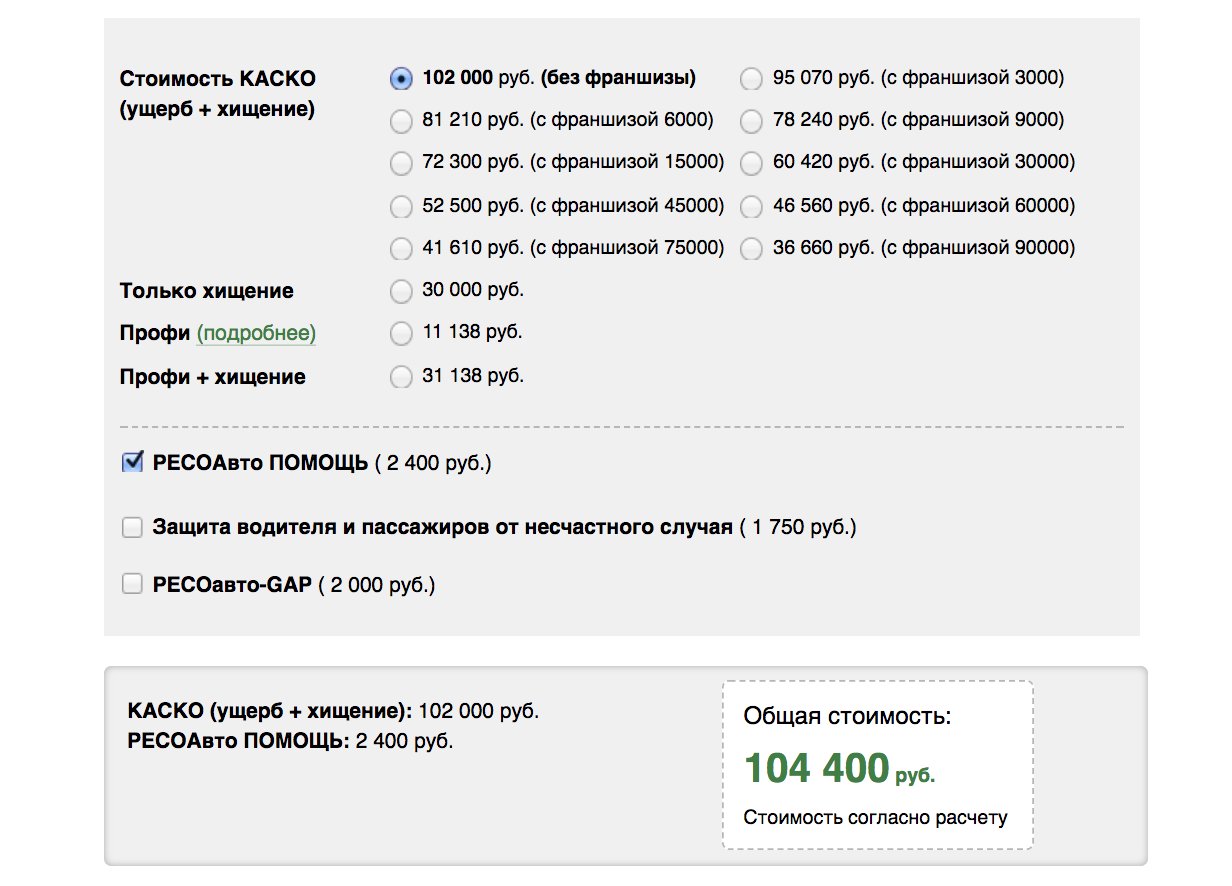Click the Только хищение label
1232x886 pixels.
pyautogui.click(x=207, y=292)
